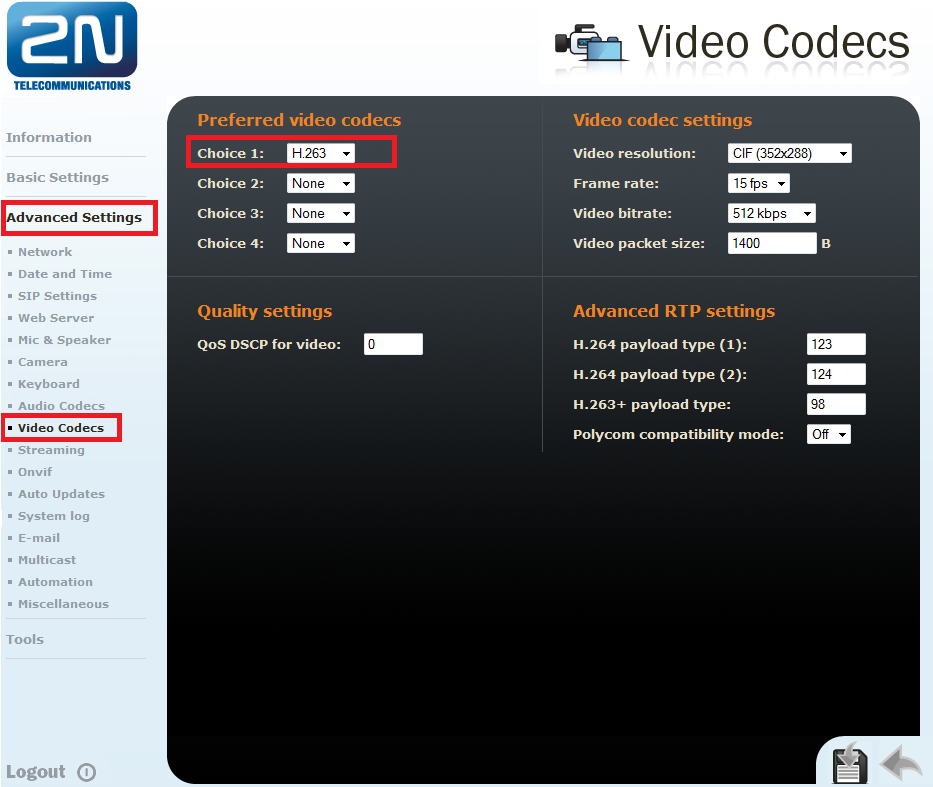Screen dimensions: 933x787
Task: Click the 2N Telecommunications logo
Action: [x=71, y=47]
